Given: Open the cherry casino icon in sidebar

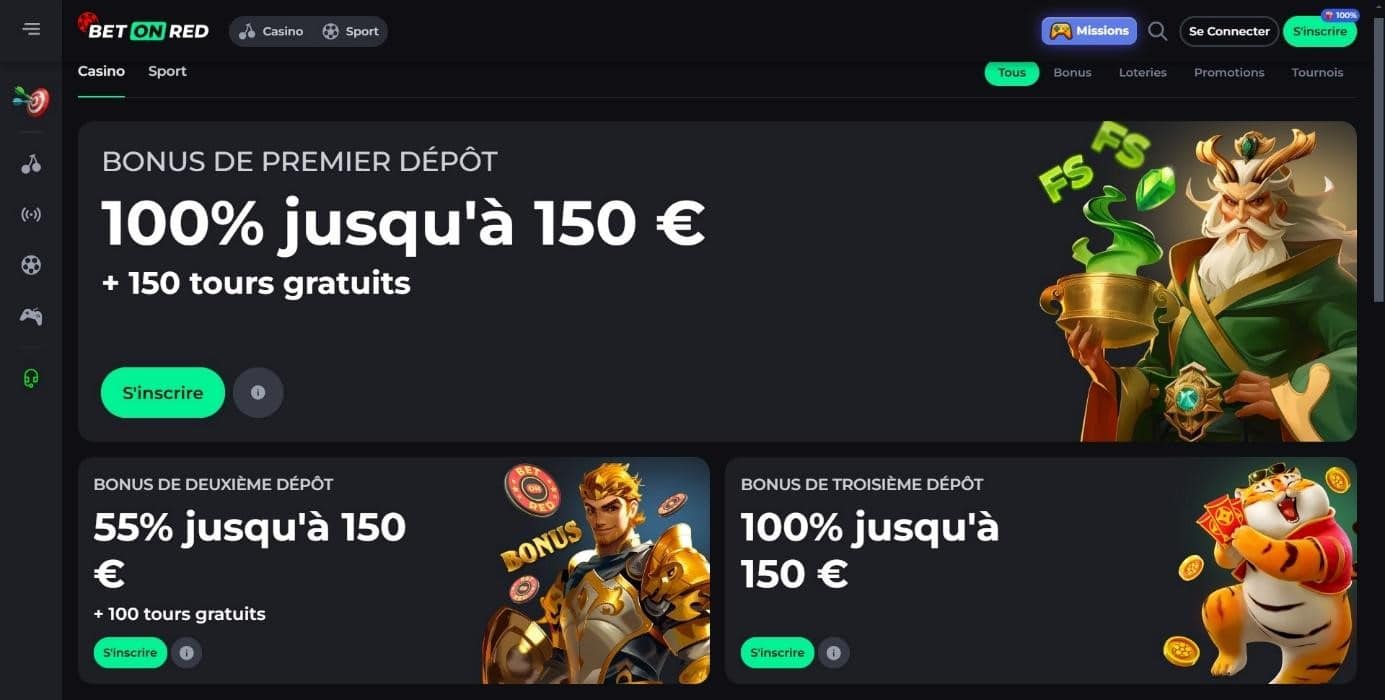Looking at the screenshot, I should (31, 164).
